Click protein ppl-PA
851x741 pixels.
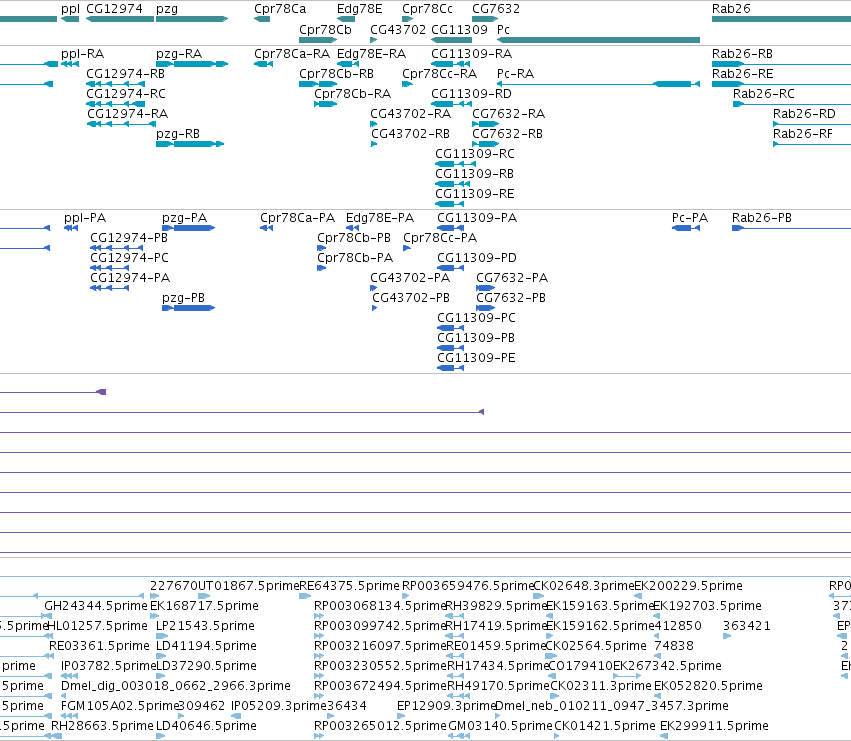click(85, 218)
